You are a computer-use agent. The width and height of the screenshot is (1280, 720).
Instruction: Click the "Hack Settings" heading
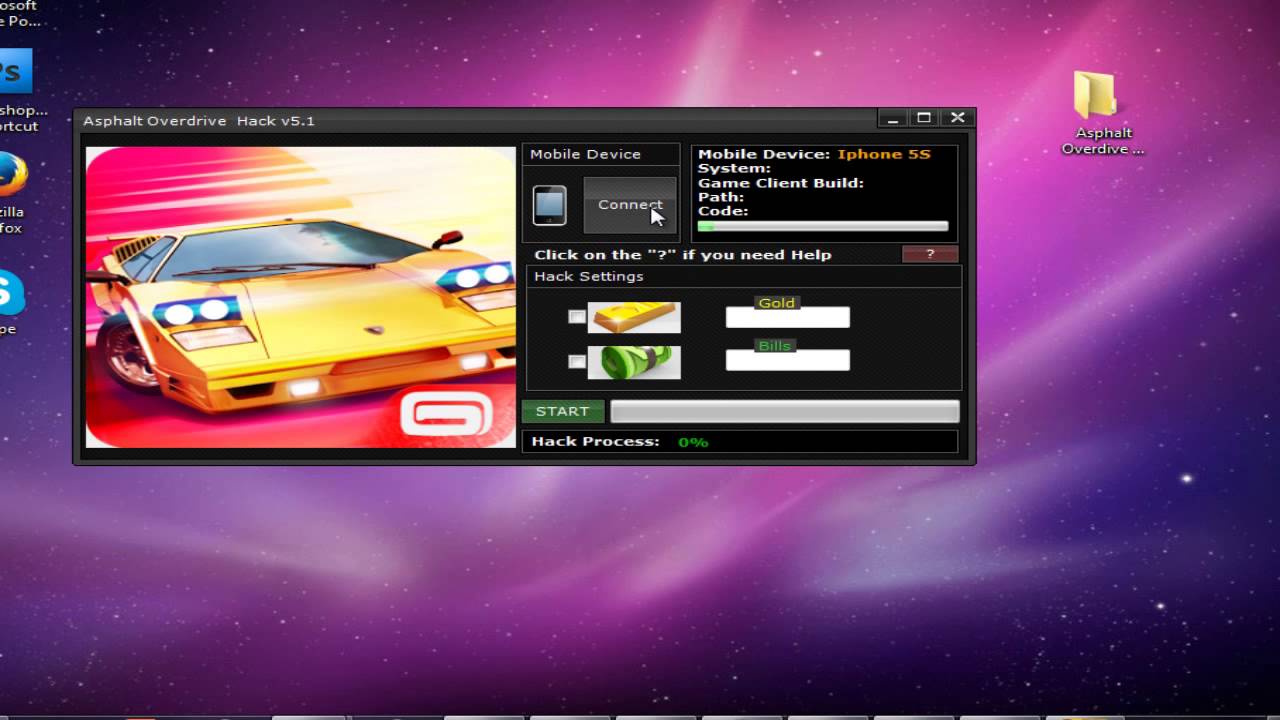(589, 276)
